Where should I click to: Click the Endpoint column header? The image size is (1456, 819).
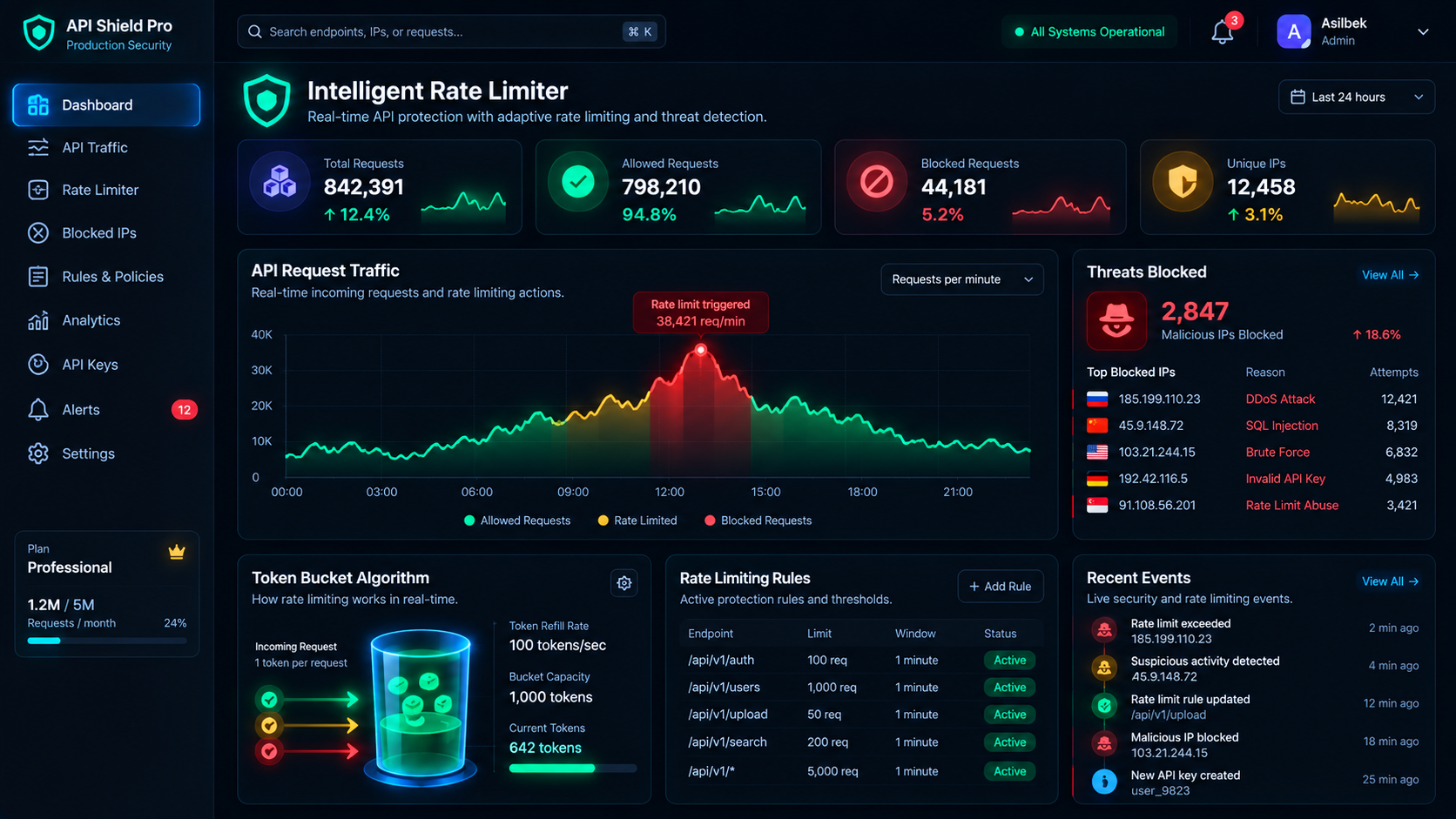(x=711, y=634)
